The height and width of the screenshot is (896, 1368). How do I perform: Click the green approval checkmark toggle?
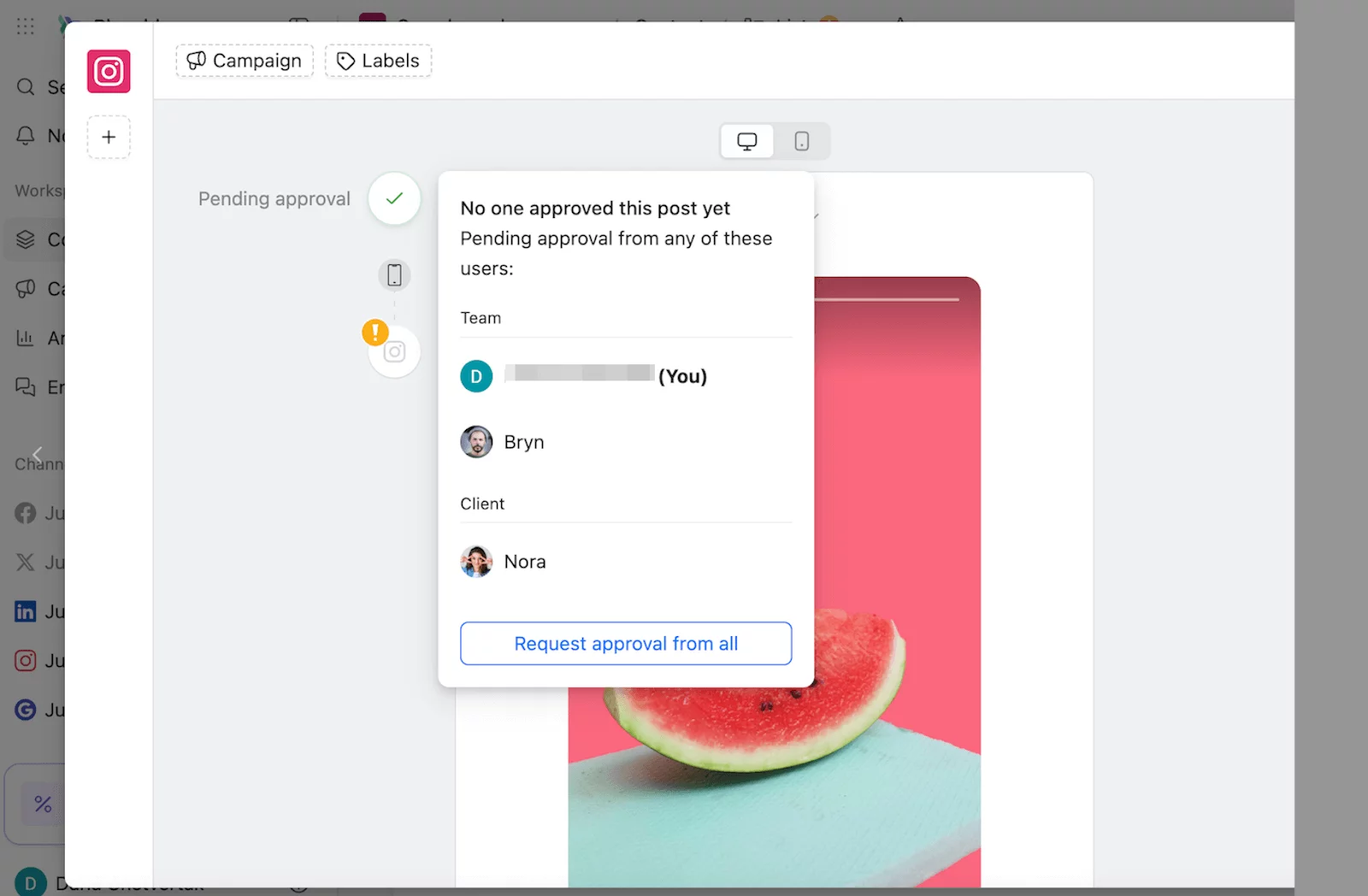coord(394,198)
